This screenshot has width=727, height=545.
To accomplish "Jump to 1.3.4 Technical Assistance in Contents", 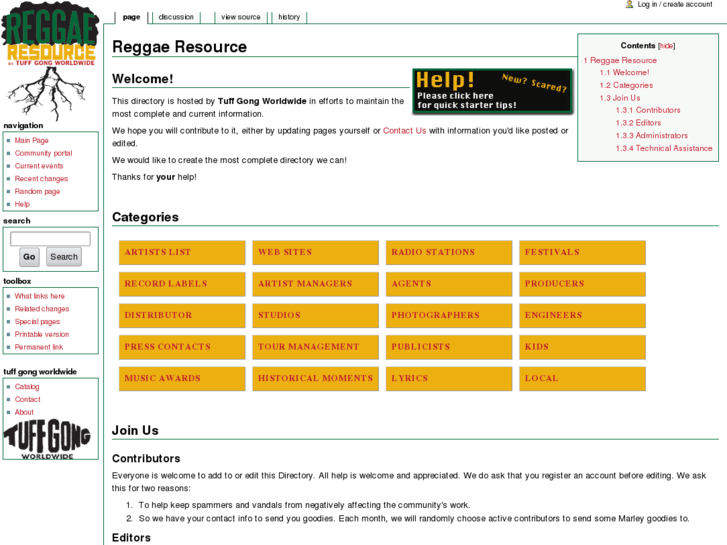I will [663, 148].
